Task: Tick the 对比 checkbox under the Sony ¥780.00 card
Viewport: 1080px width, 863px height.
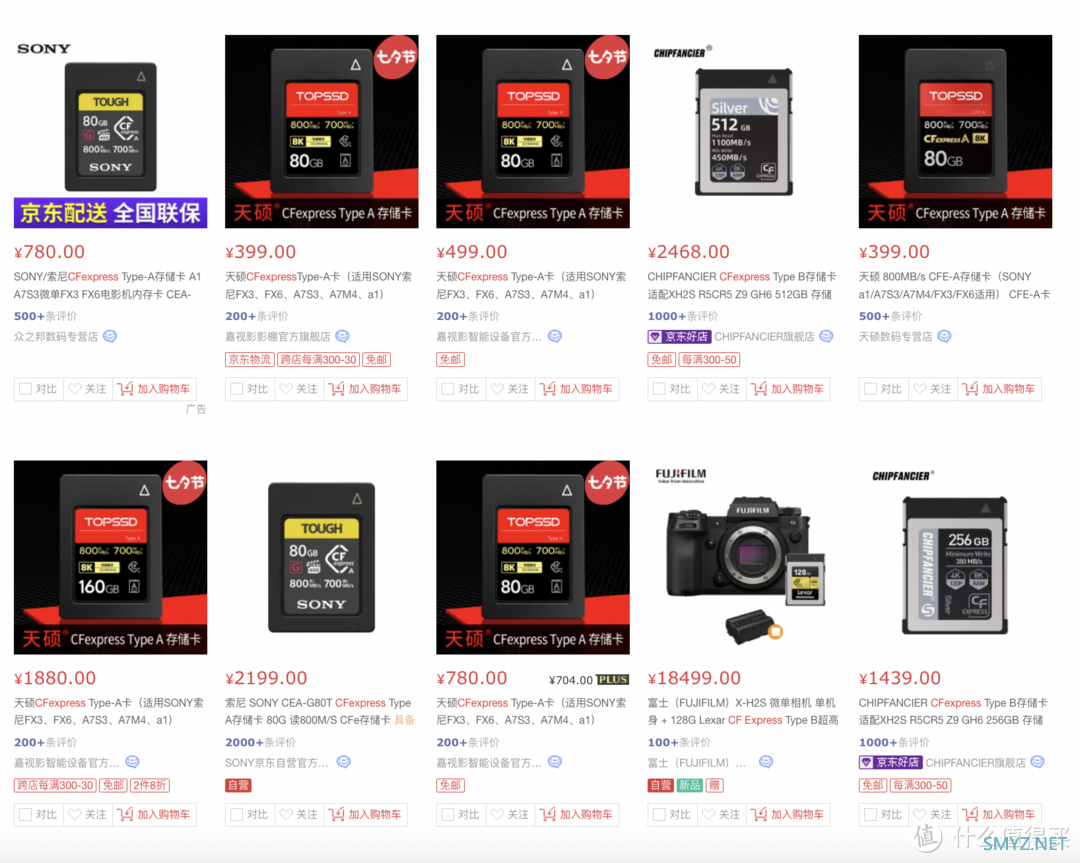Action: tap(25, 389)
